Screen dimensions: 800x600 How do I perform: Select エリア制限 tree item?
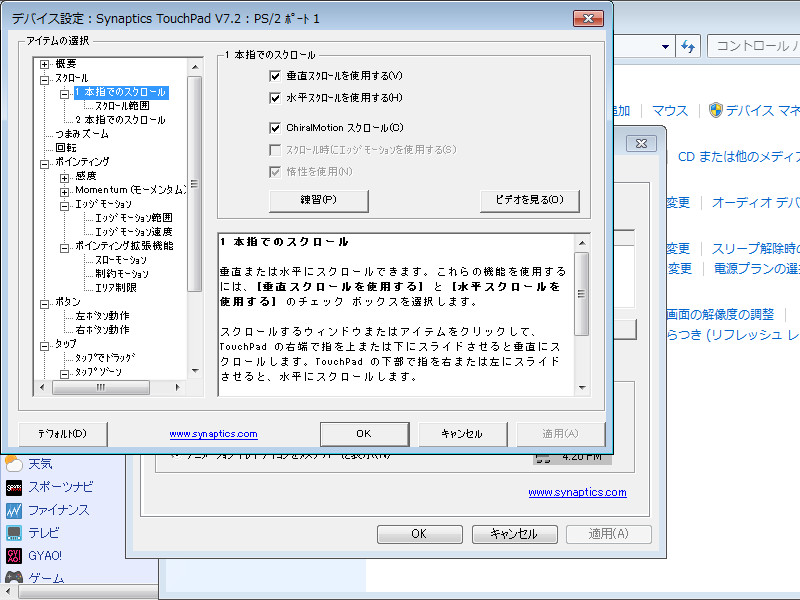[x=116, y=288]
